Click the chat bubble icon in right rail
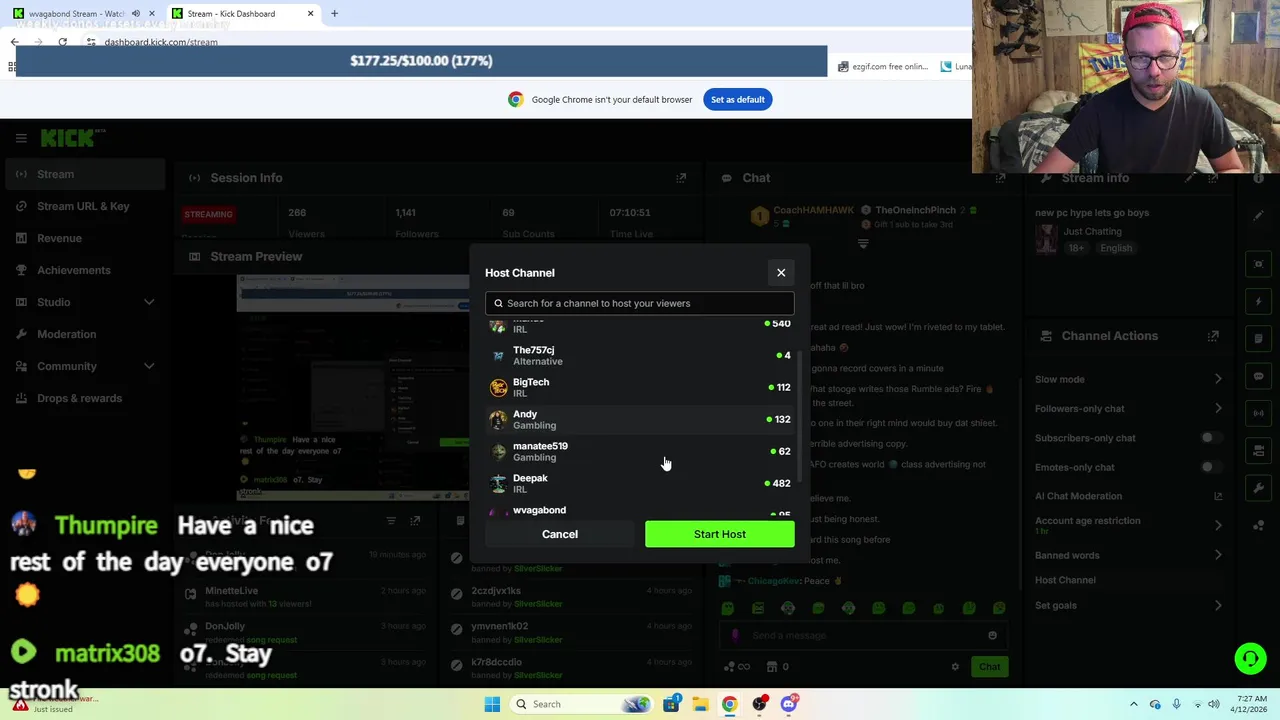This screenshot has height=720, width=1280. (1259, 376)
